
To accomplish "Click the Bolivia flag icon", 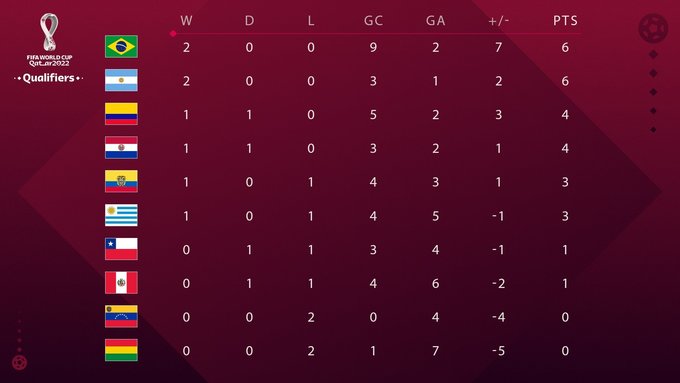I will [121, 350].
